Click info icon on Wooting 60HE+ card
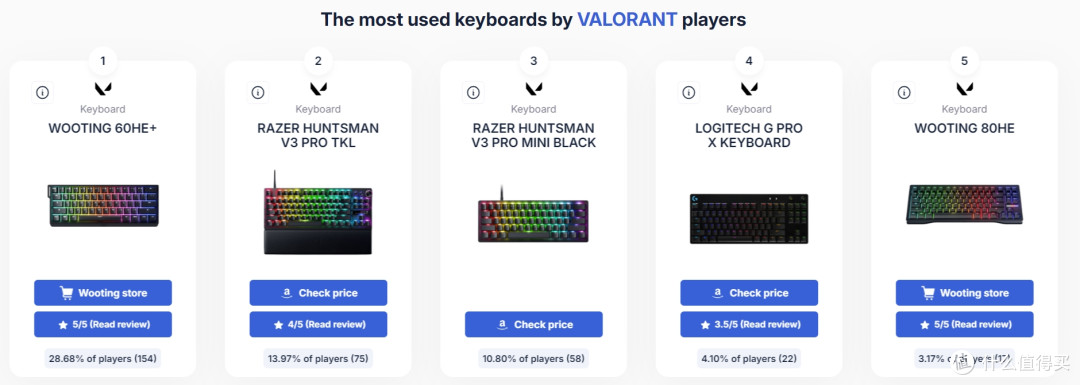1080x385 pixels. (43, 92)
